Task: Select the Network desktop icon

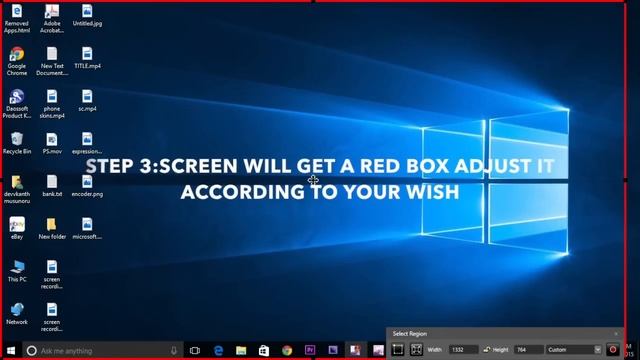Action: (17, 313)
